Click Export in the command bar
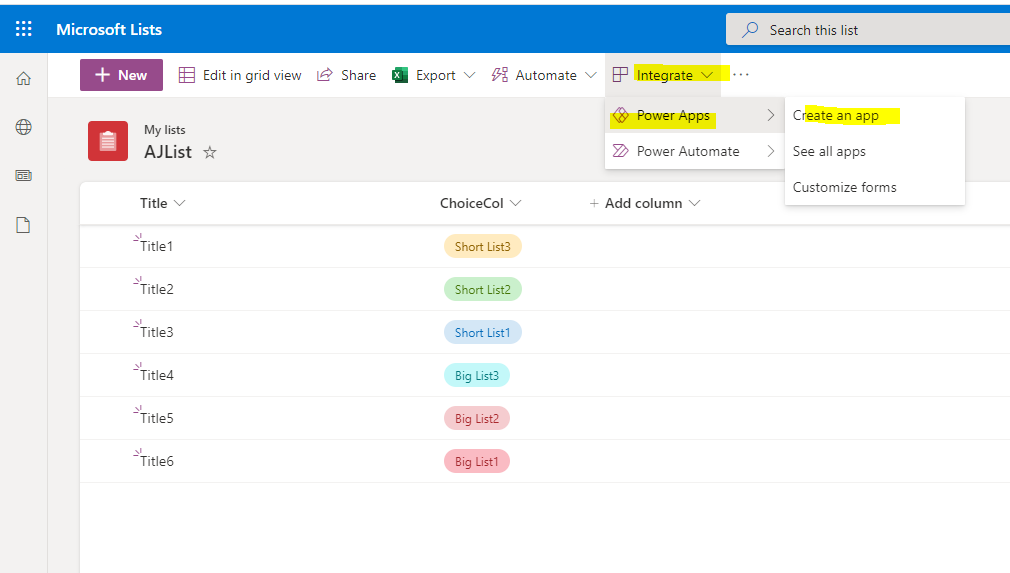The height and width of the screenshot is (573, 1010). point(435,75)
